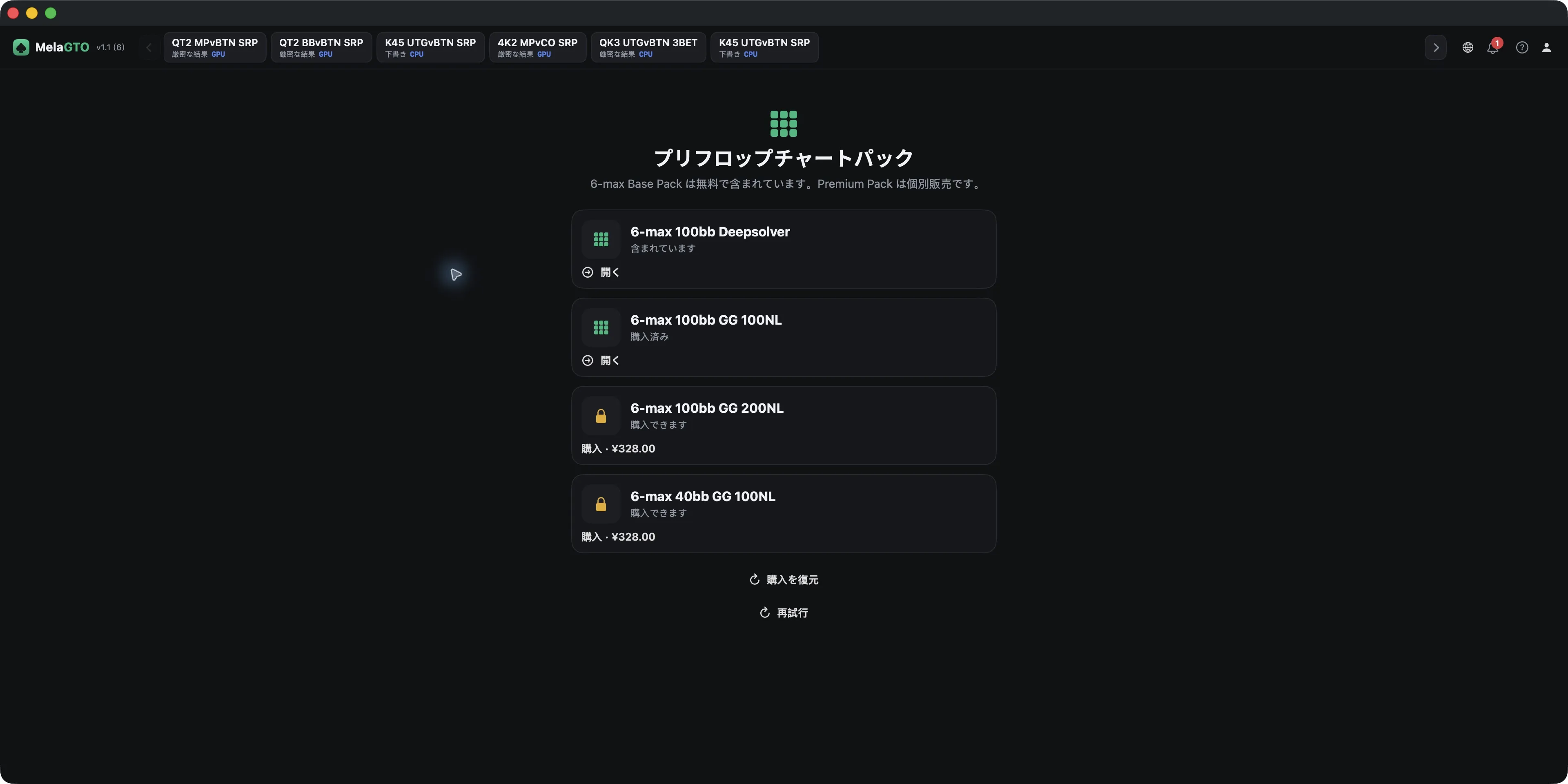
Task: Click 購入を復元 restore purchases
Action: [784, 579]
